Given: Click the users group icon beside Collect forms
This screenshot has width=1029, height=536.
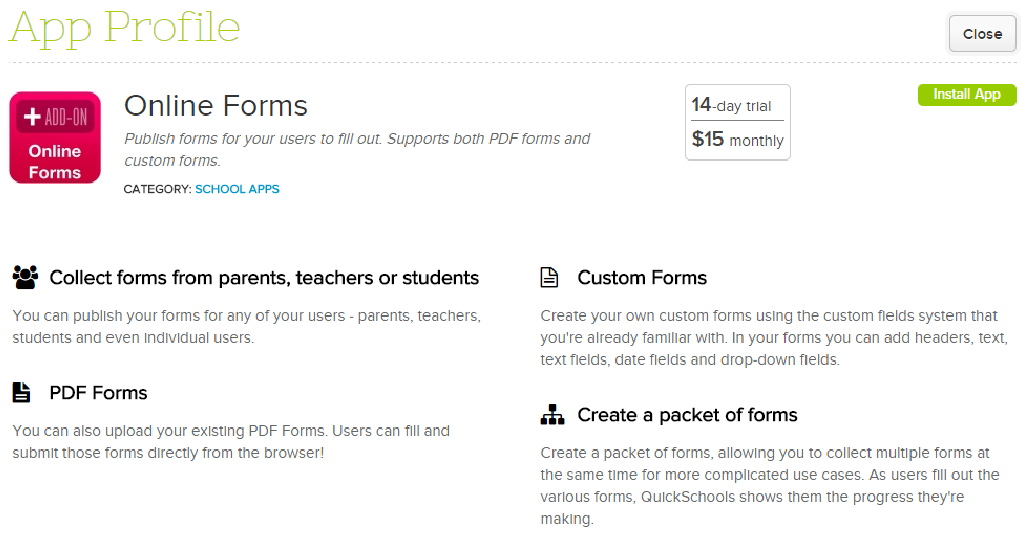Looking at the screenshot, I should pos(25,277).
